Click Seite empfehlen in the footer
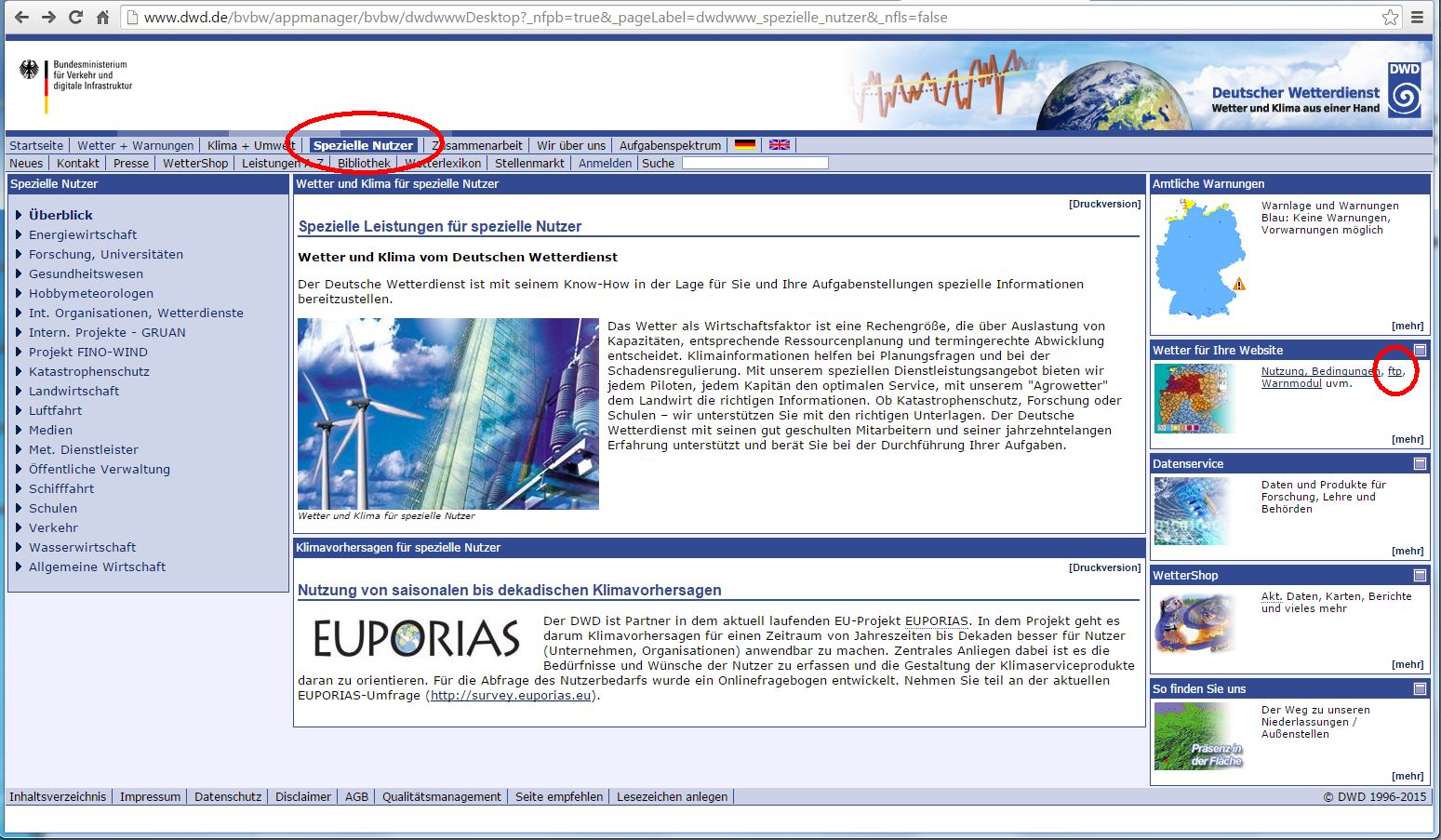The image size is (1441, 840). point(559,796)
